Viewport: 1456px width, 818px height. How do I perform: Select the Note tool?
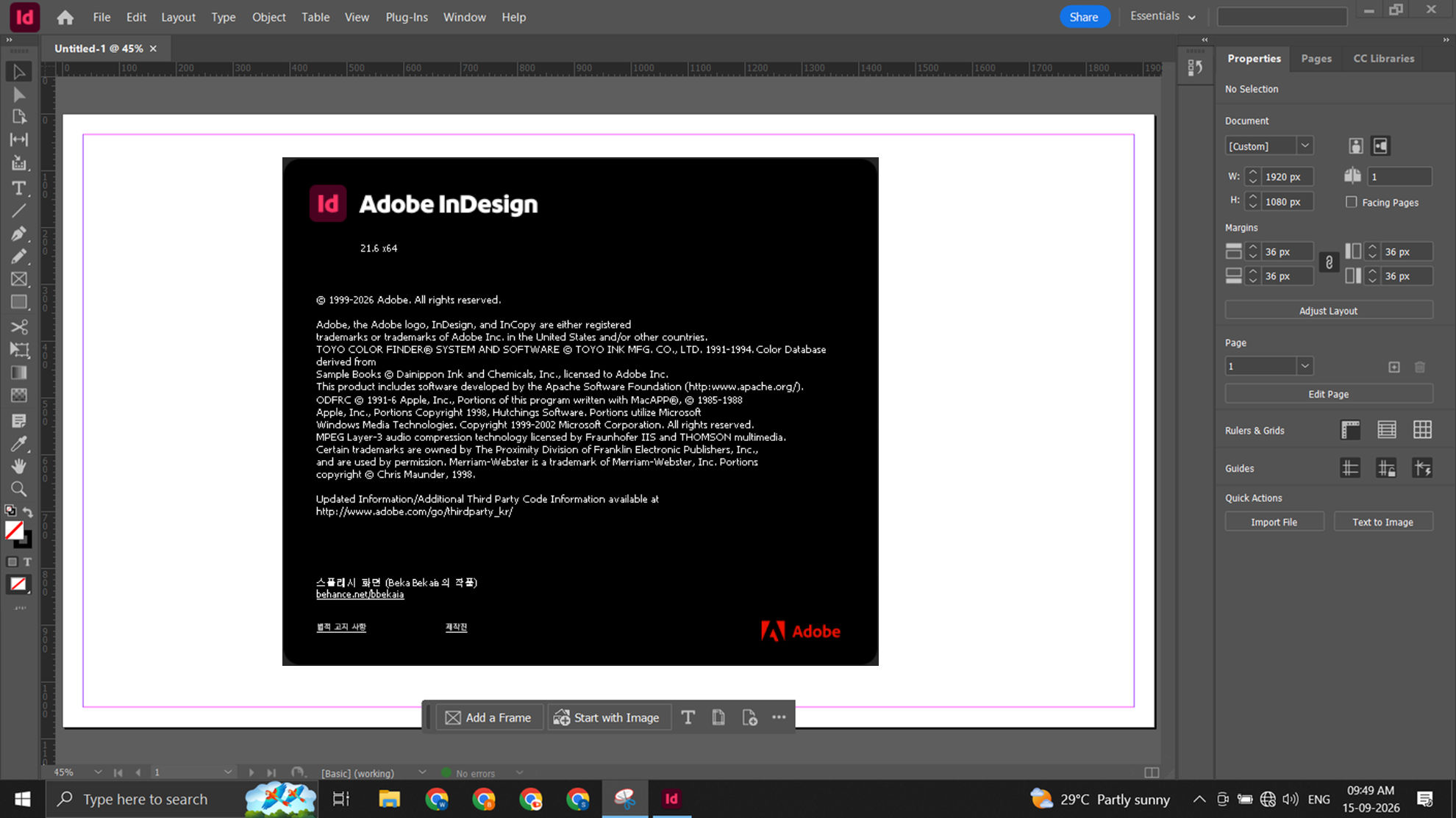[19, 420]
